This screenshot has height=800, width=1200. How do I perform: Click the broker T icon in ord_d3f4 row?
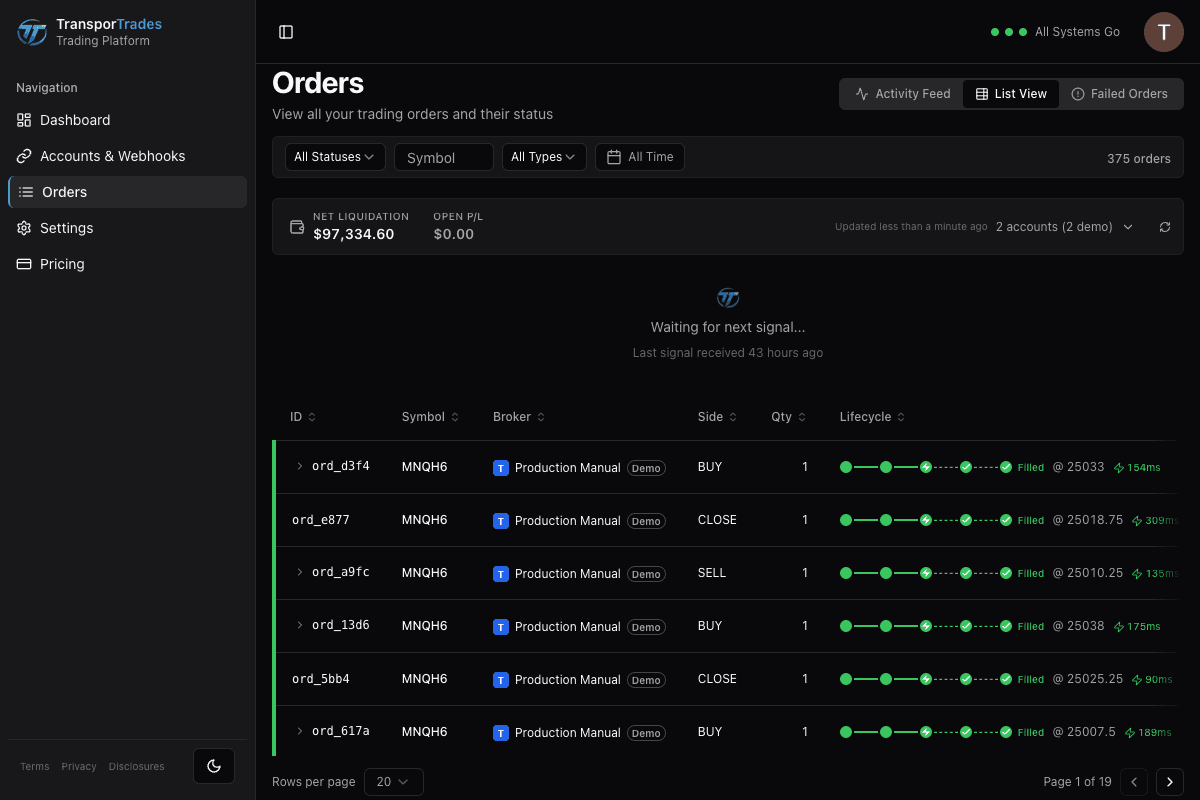pos(501,468)
